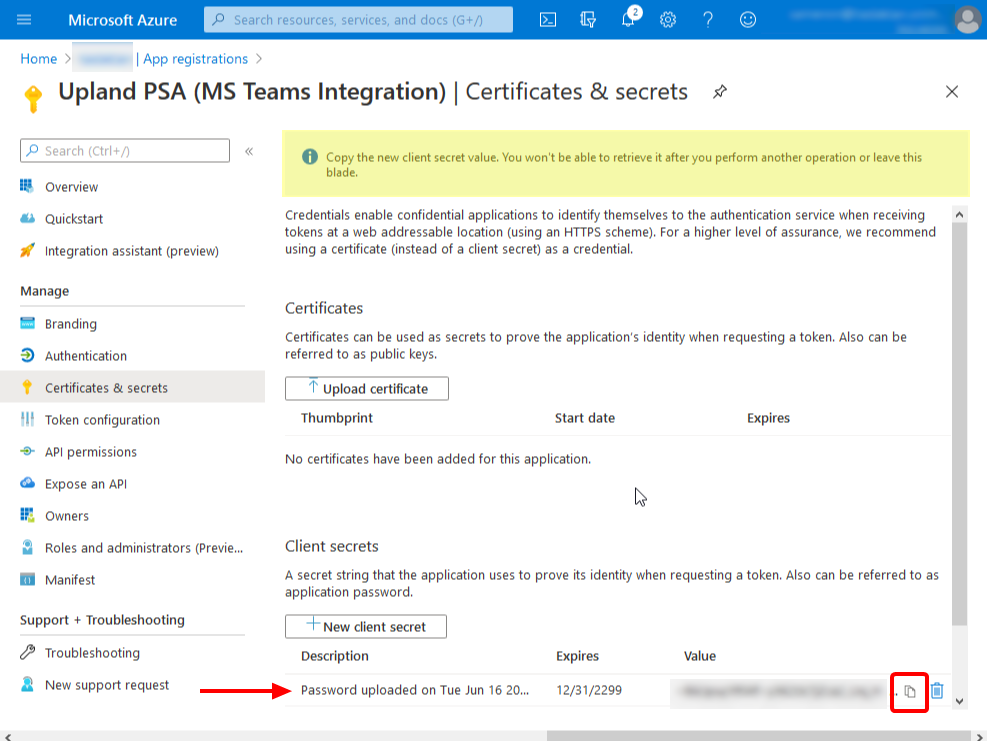Click the vertical scrollbar of credentials pane

960,420
